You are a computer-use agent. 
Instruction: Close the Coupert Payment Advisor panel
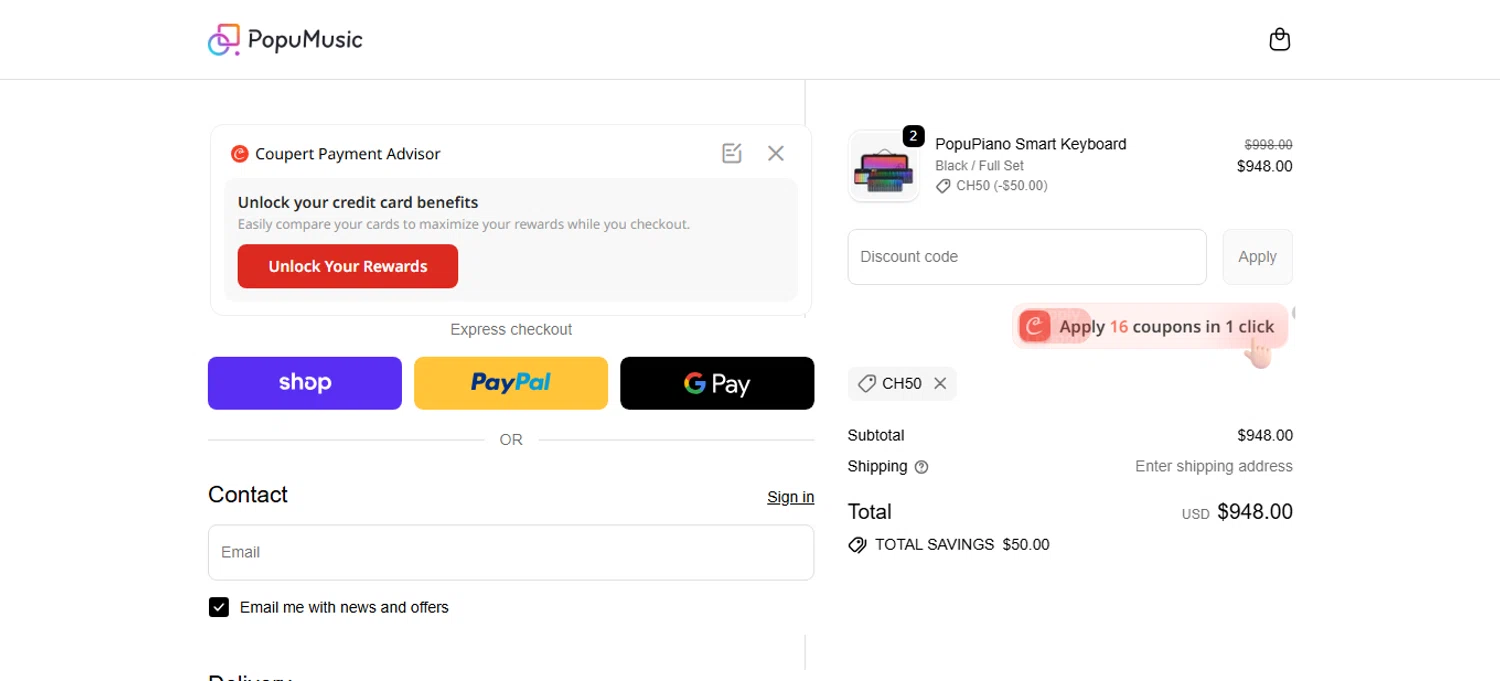coord(776,153)
